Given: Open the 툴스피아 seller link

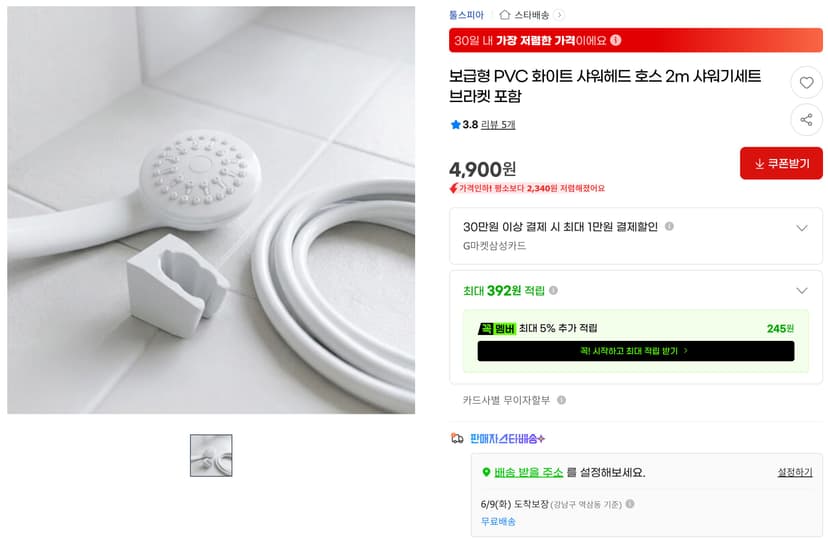Looking at the screenshot, I should point(466,15).
